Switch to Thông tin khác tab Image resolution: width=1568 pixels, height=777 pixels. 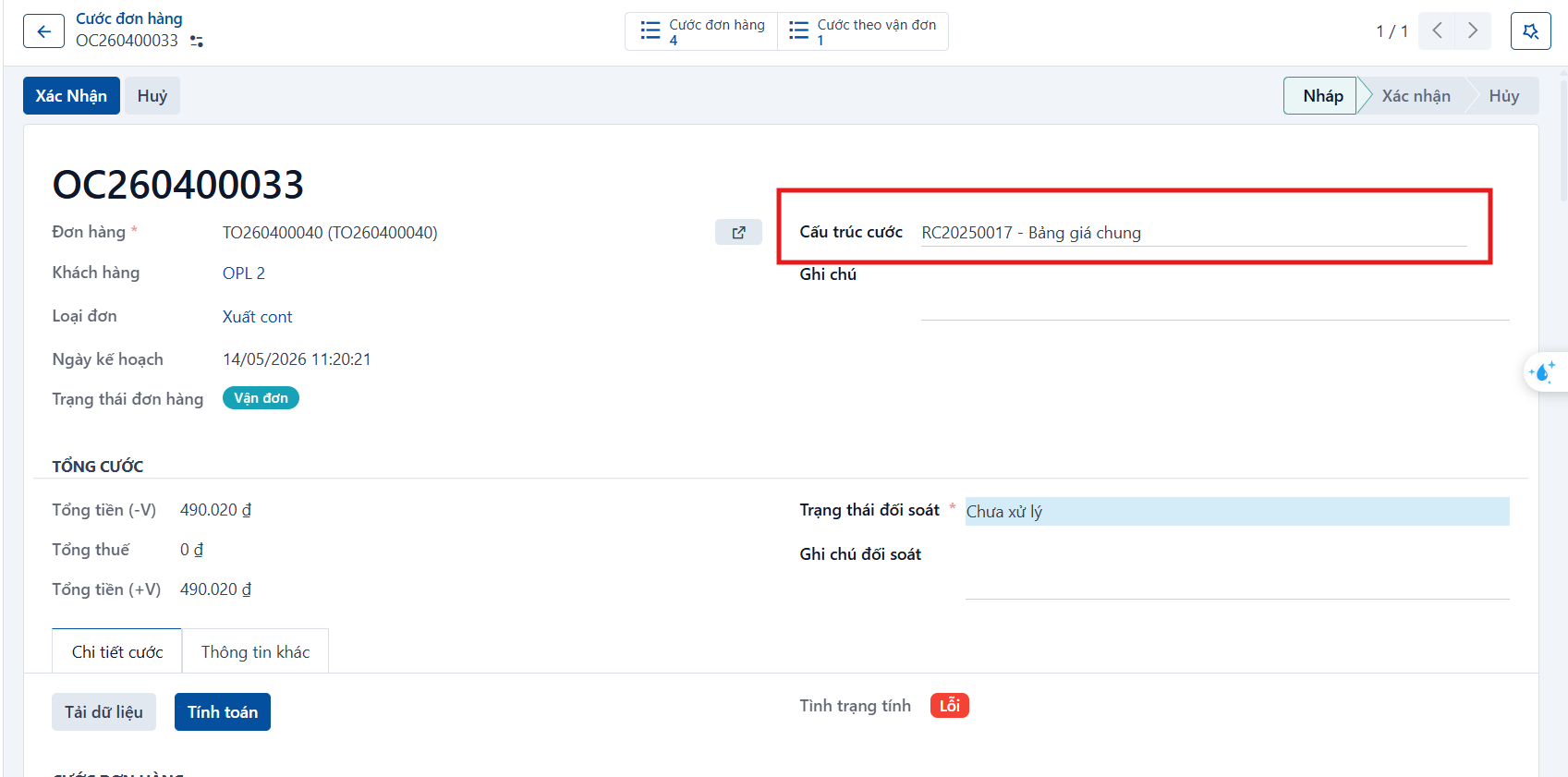click(255, 652)
